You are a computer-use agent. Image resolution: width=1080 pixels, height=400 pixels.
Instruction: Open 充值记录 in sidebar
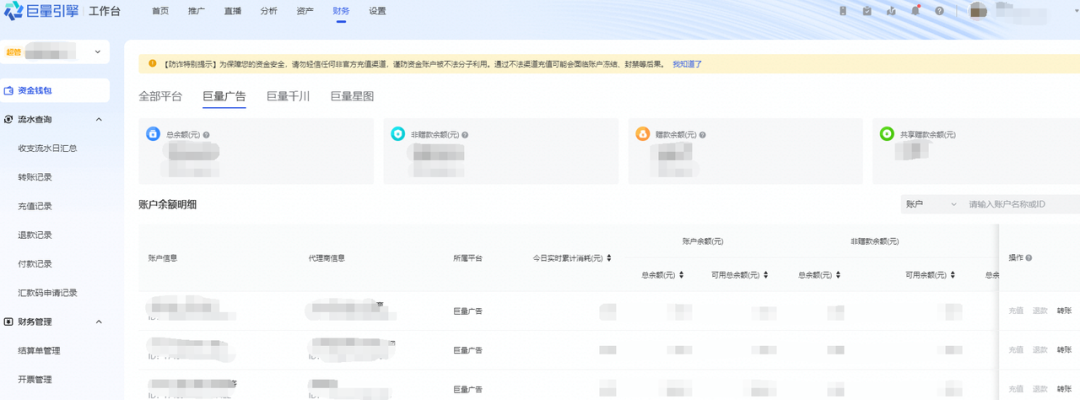click(34, 206)
